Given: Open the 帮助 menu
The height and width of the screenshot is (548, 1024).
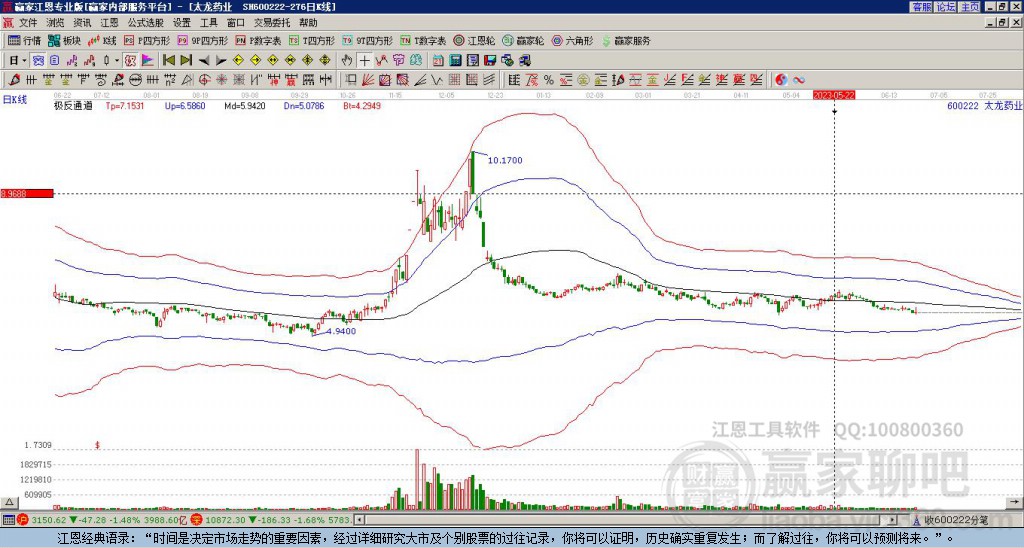Looking at the screenshot, I should [x=308, y=23].
